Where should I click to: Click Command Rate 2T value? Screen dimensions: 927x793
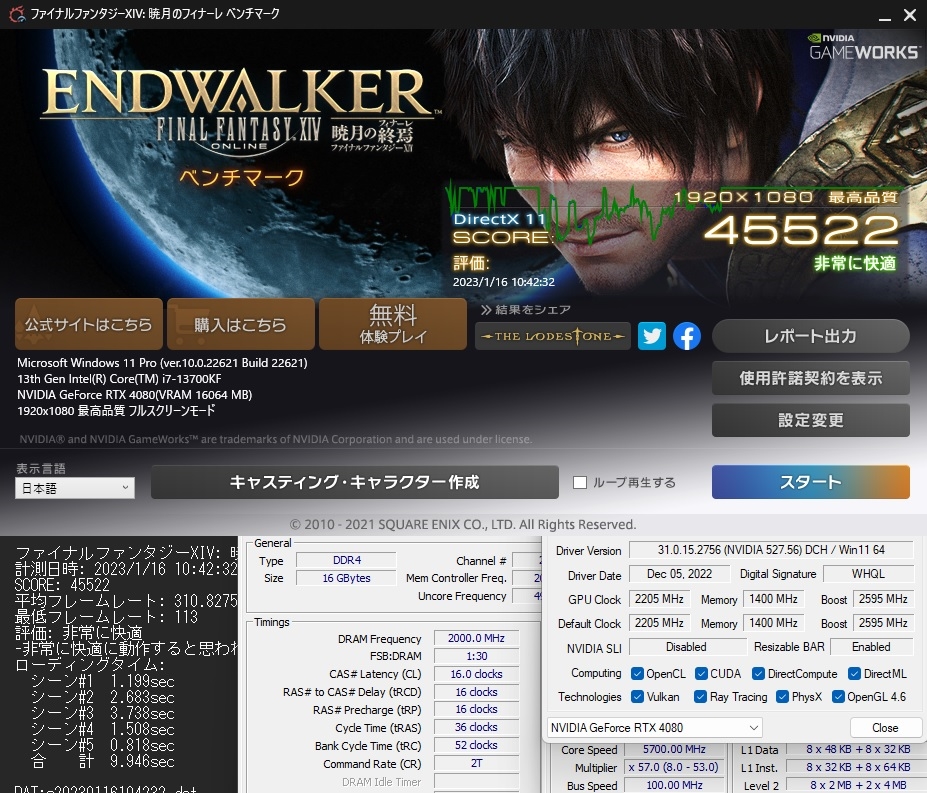click(x=476, y=763)
